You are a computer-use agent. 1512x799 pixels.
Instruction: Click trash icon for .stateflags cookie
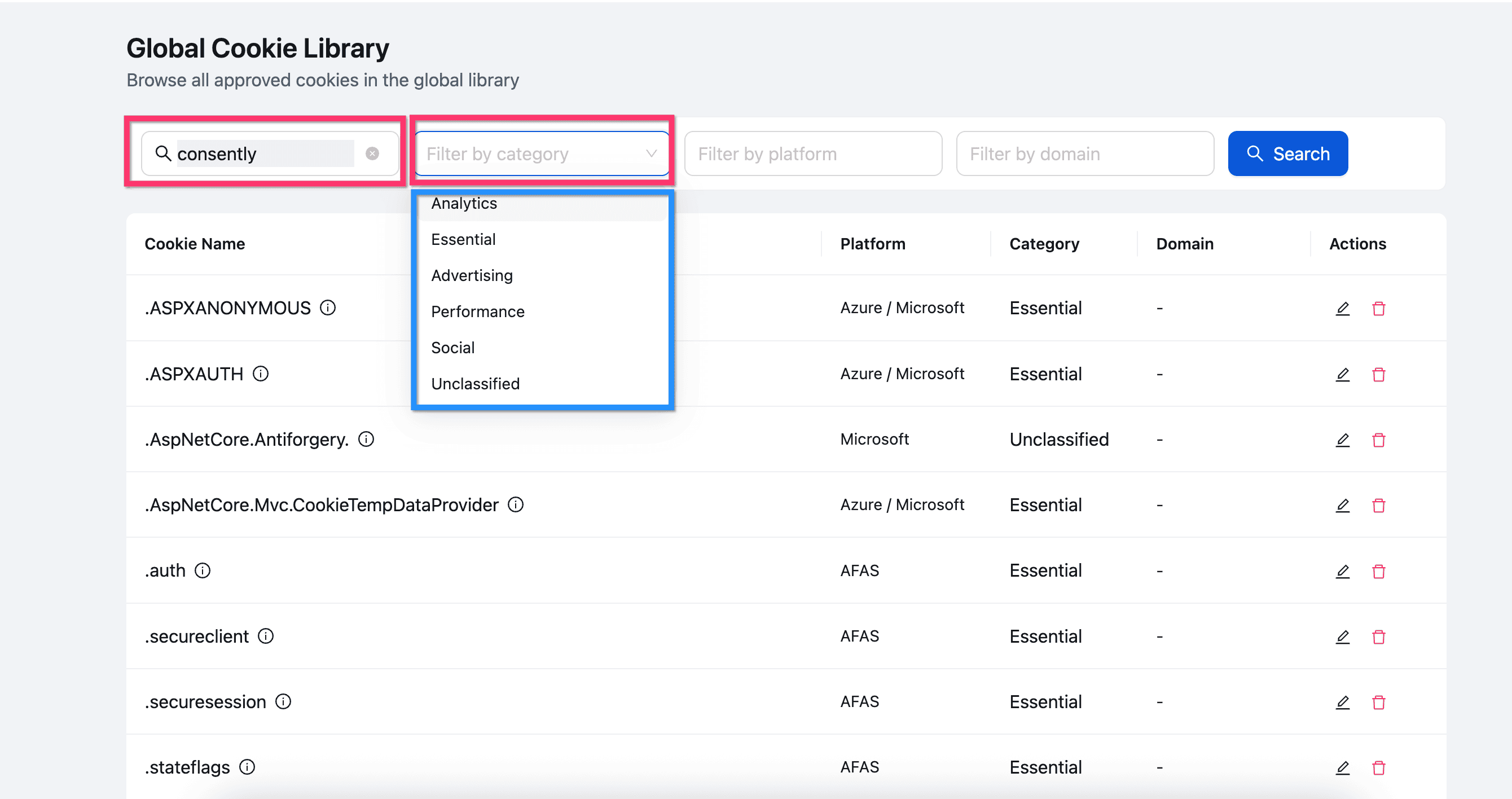pos(1378,767)
